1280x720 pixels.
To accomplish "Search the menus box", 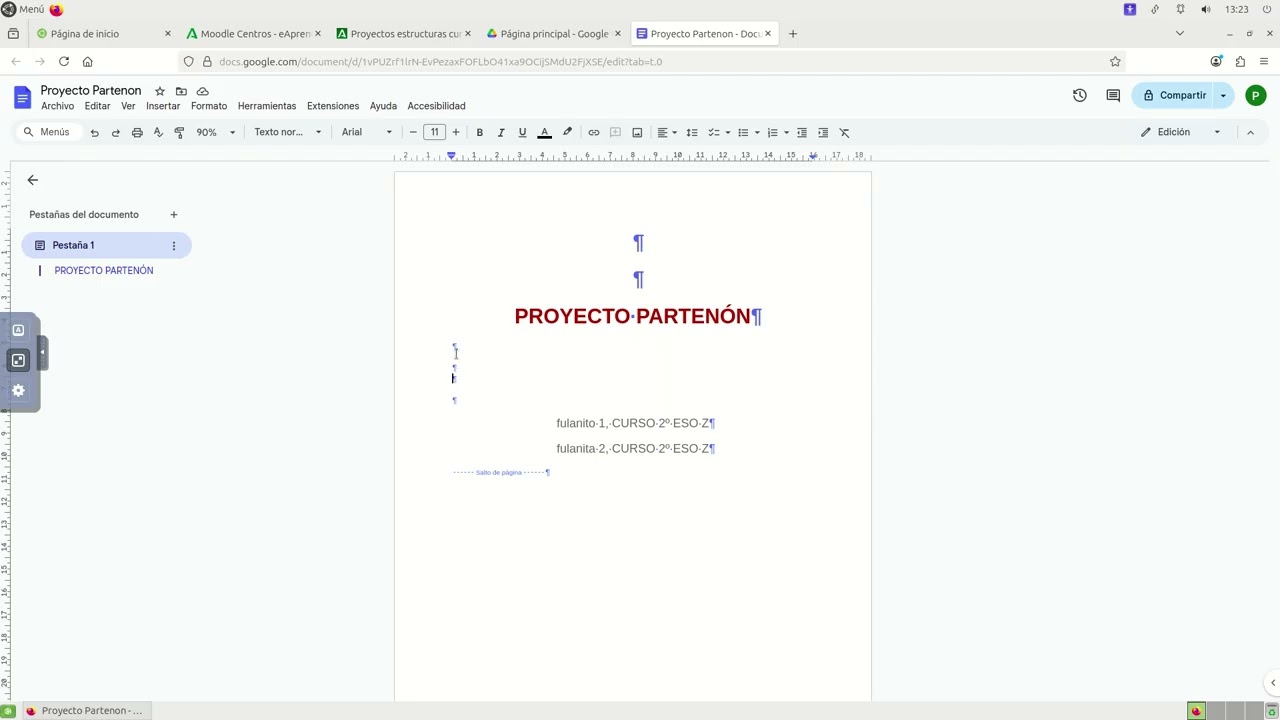I will click(x=47, y=132).
